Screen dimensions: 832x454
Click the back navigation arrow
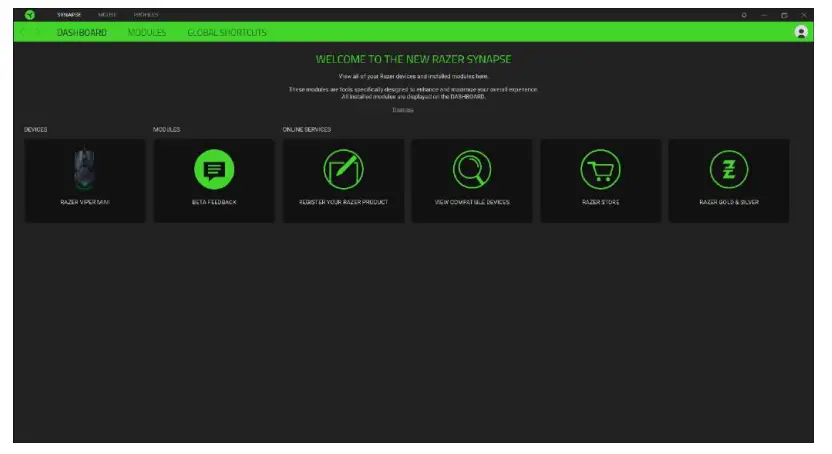click(x=22, y=32)
